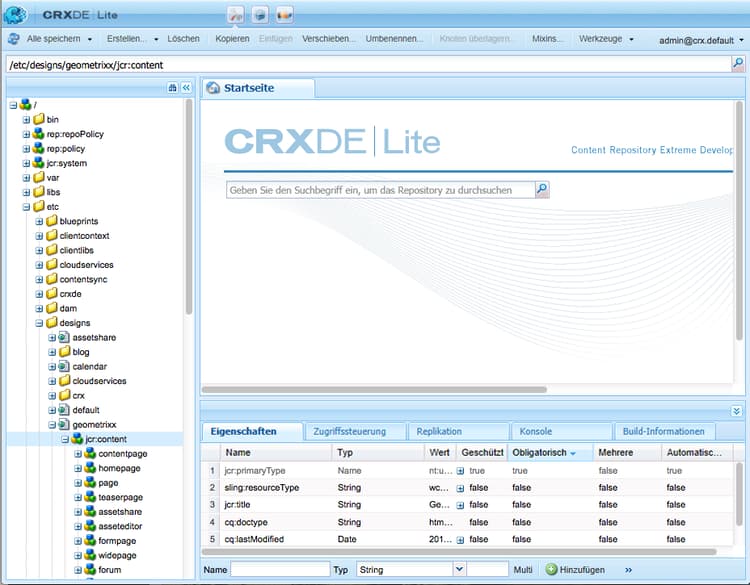The width and height of the screenshot is (750, 585).
Task: Click the calendar page icon under designs
Action: [x=64, y=366]
